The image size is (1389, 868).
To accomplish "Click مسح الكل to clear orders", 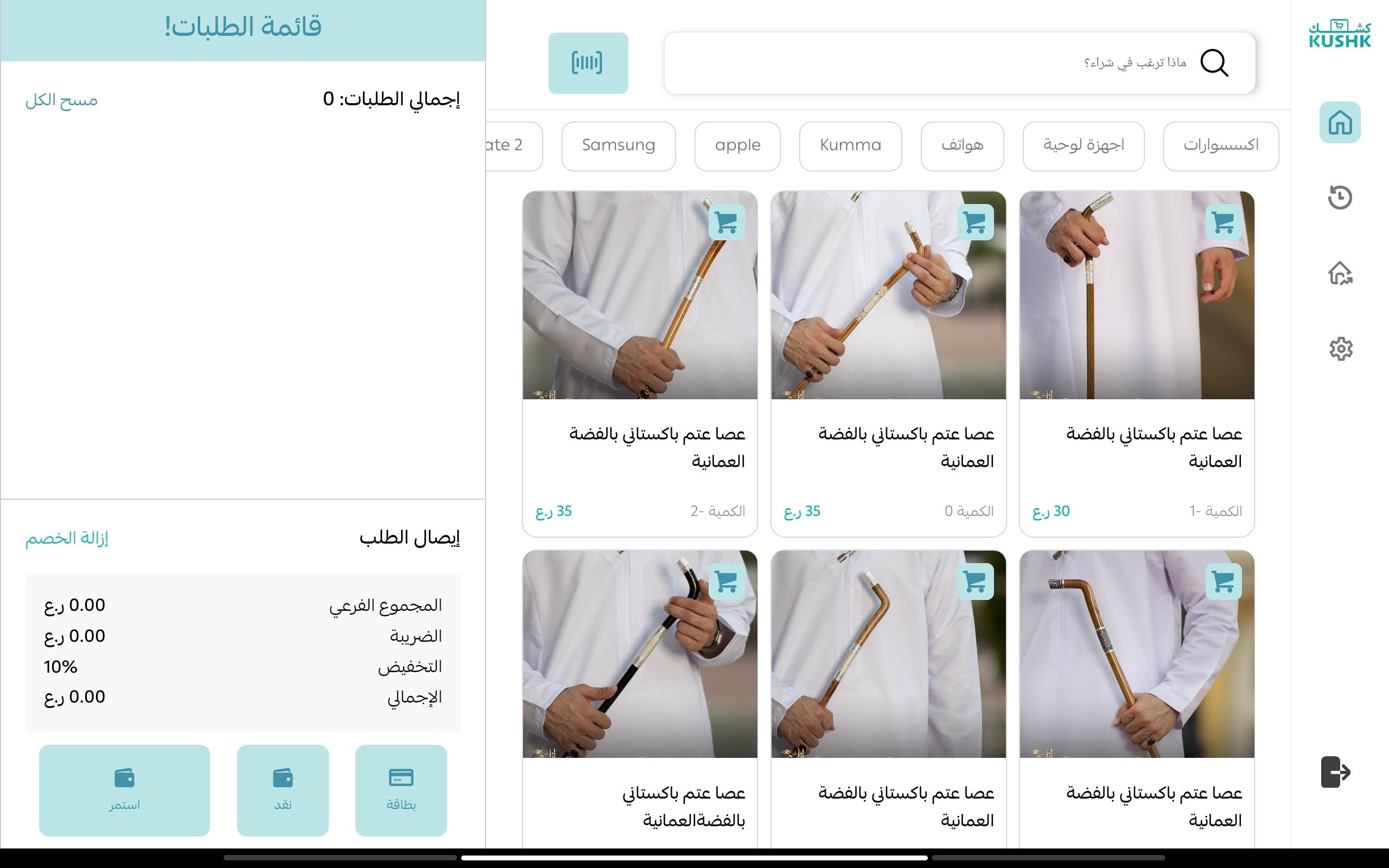I will click(61, 100).
